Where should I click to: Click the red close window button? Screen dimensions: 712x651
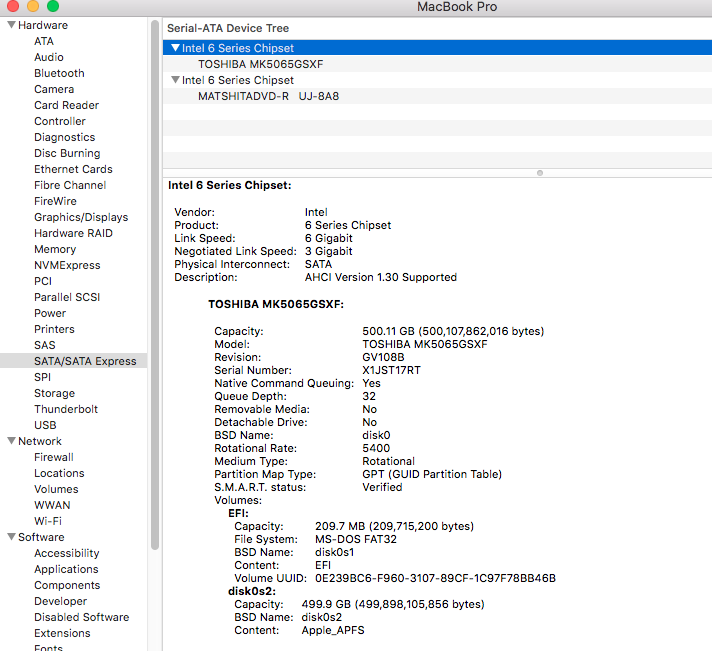13,5
